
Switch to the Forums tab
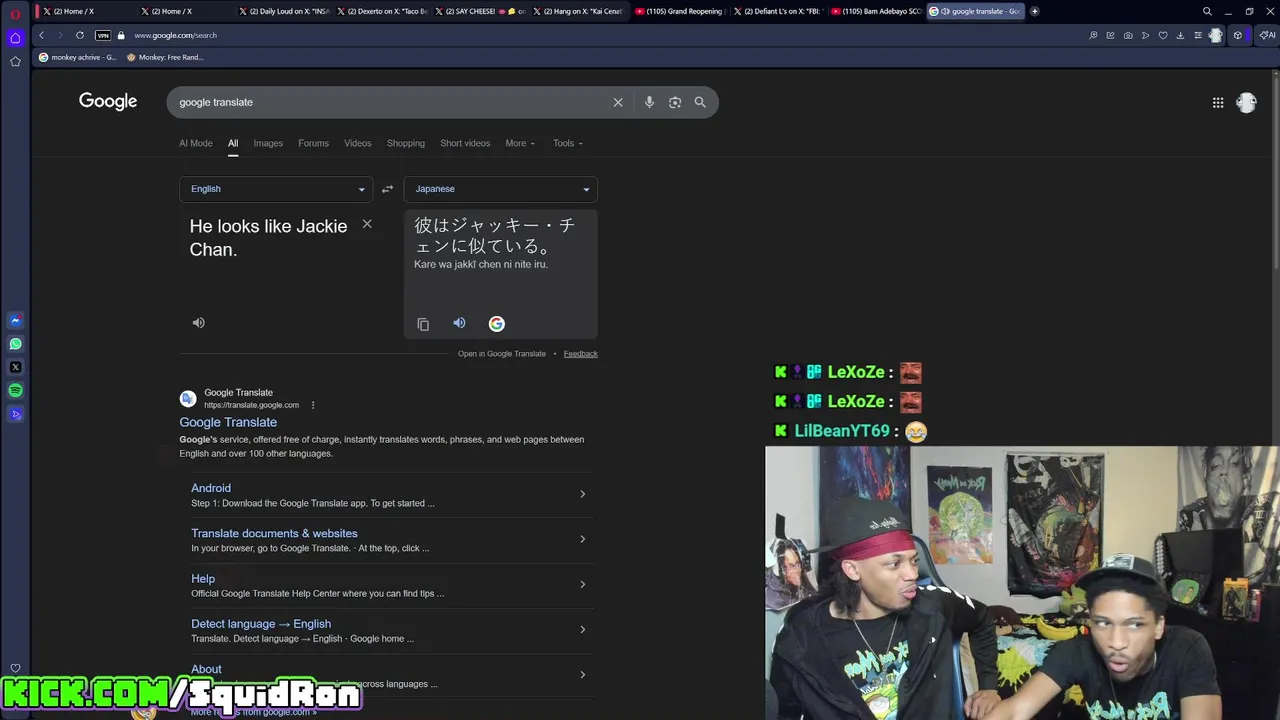click(313, 143)
